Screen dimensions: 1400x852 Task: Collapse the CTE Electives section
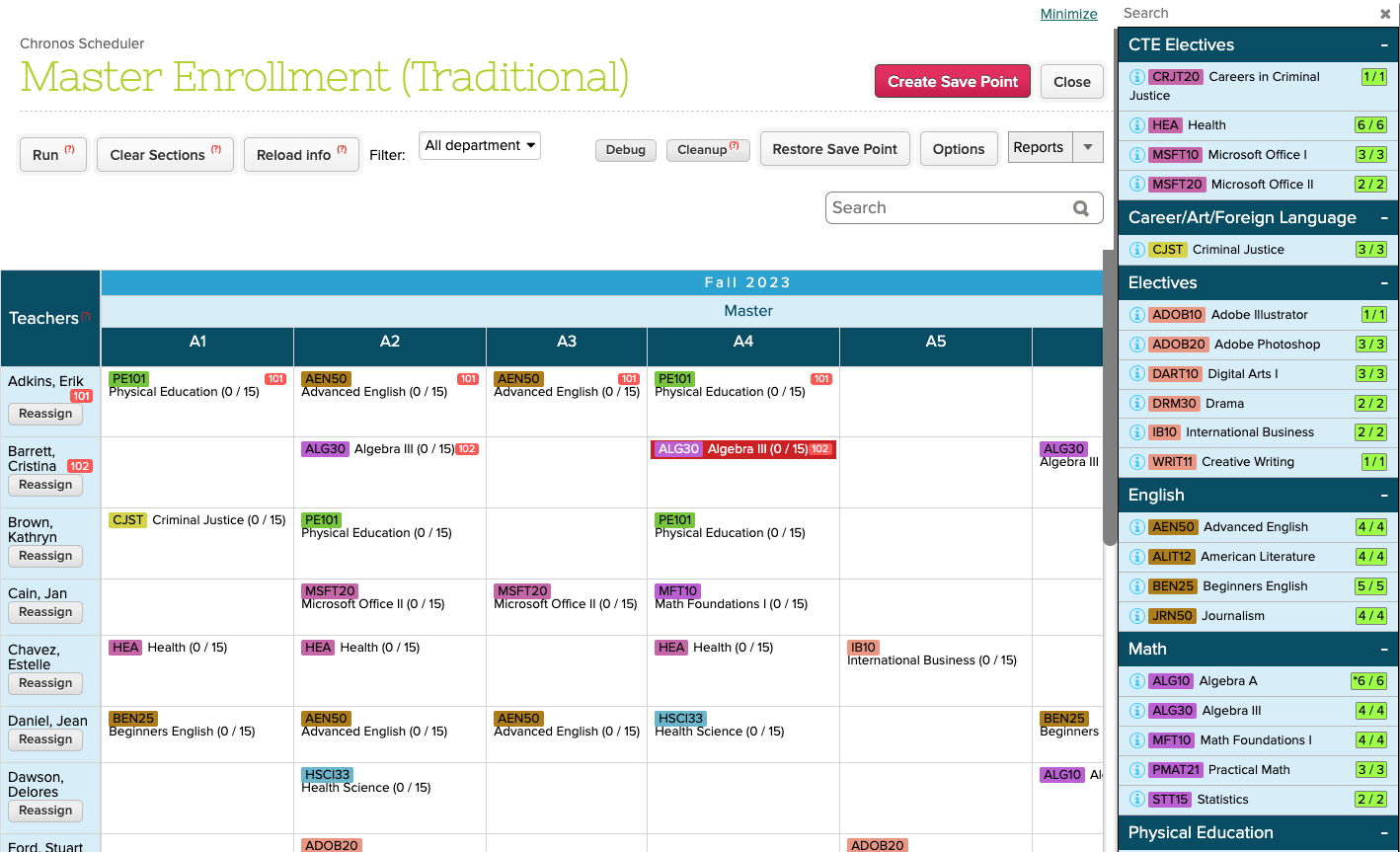point(1384,45)
